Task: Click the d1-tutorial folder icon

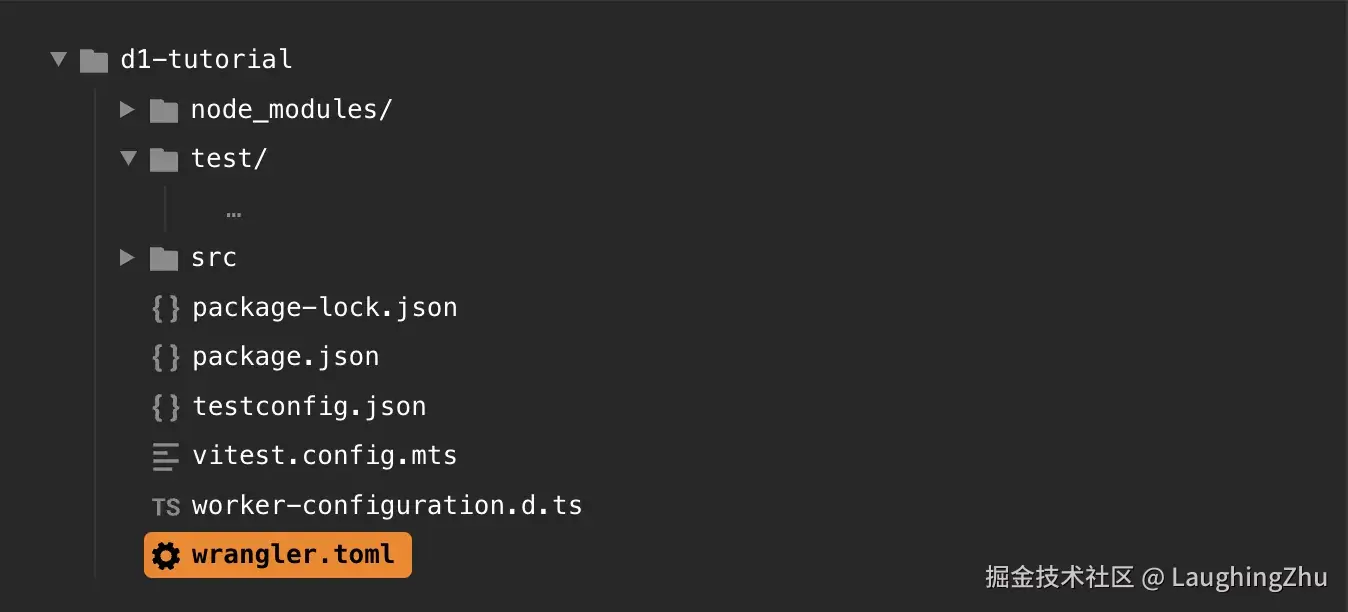Action: [94, 61]
